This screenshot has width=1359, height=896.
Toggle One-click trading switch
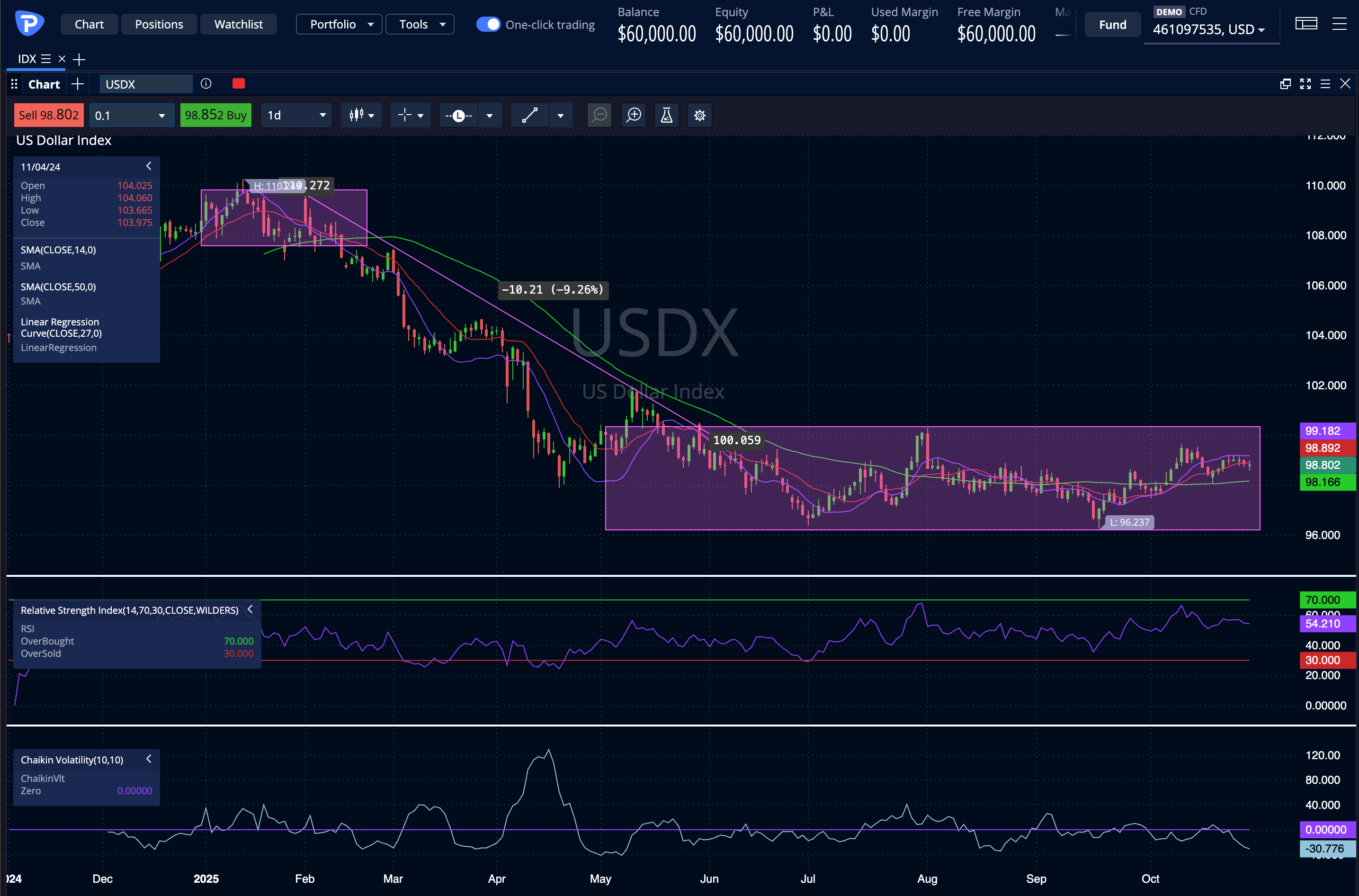point(488,24)
